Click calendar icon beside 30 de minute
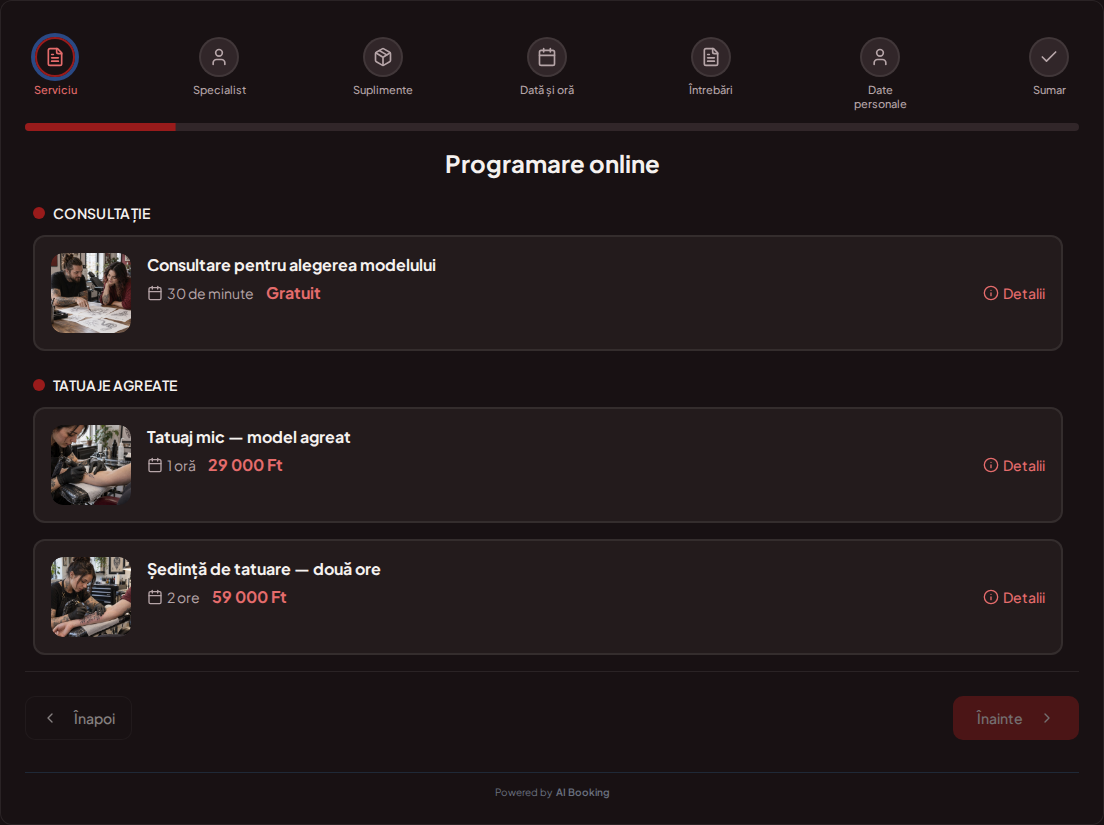The width and height of the screenshot is (1104, 825). tap(155, 294)
